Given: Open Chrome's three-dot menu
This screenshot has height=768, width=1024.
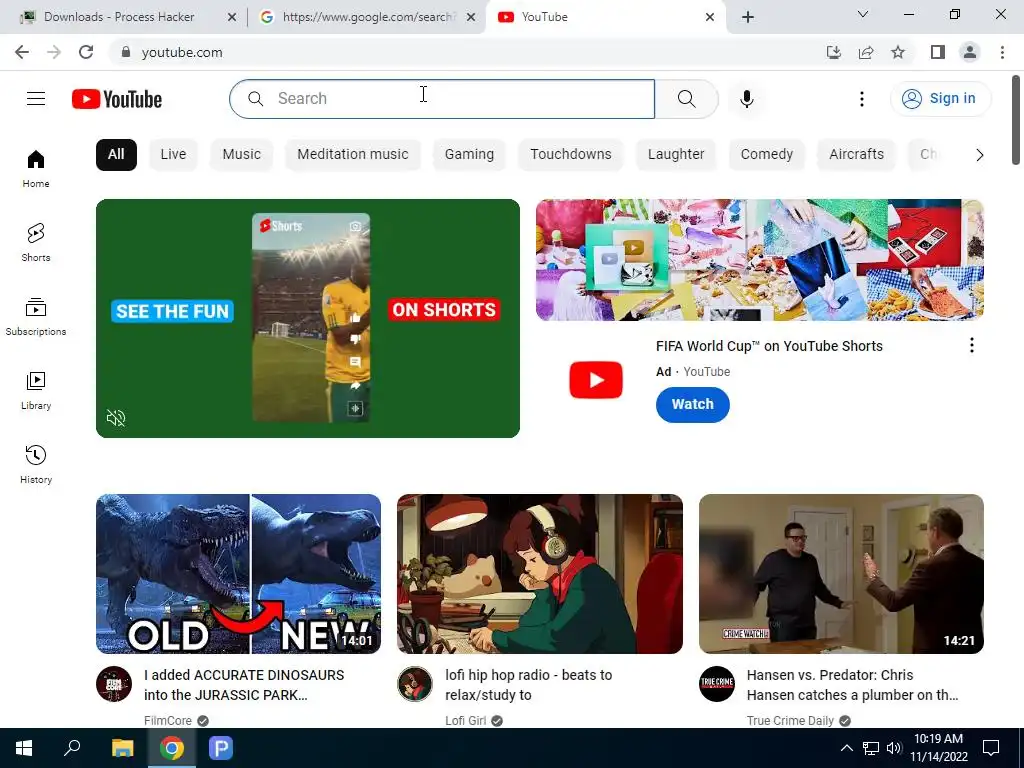Looking at the screenshot, I should coord(1002,52).
